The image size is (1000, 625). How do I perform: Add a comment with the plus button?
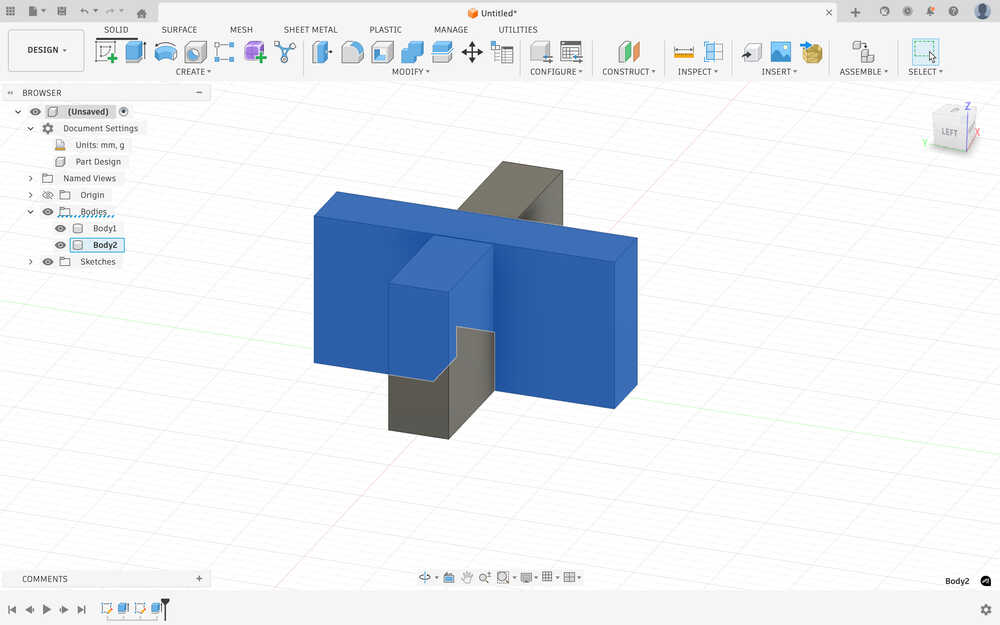199,578
